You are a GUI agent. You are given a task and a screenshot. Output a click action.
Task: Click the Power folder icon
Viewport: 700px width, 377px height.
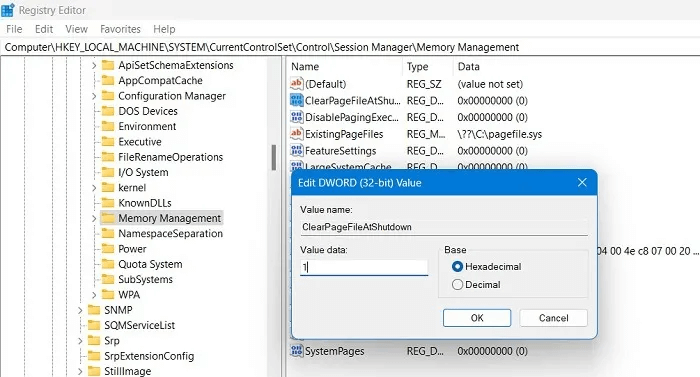pyautogui.click(x=108, y=248)
